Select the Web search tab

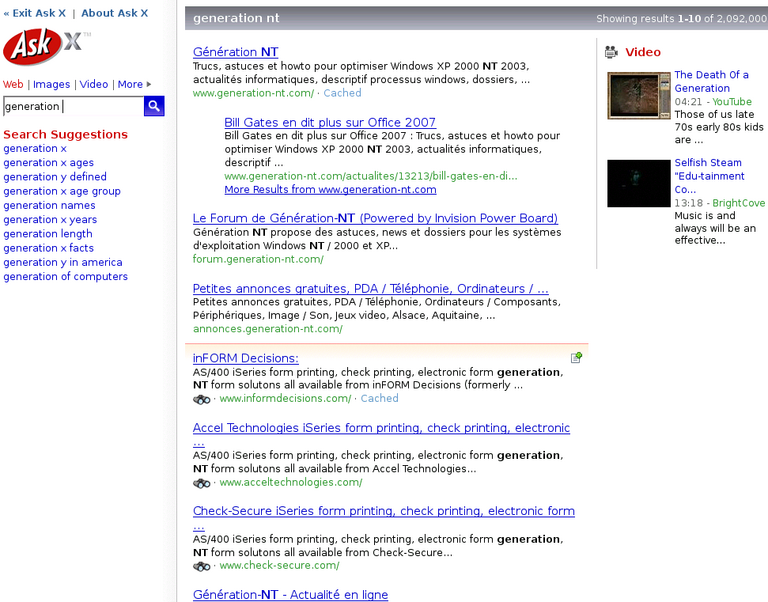13,84
